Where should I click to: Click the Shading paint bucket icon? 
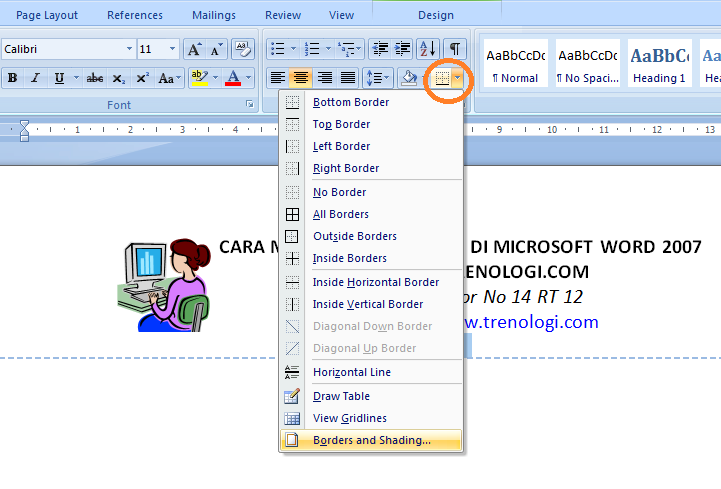409,78
